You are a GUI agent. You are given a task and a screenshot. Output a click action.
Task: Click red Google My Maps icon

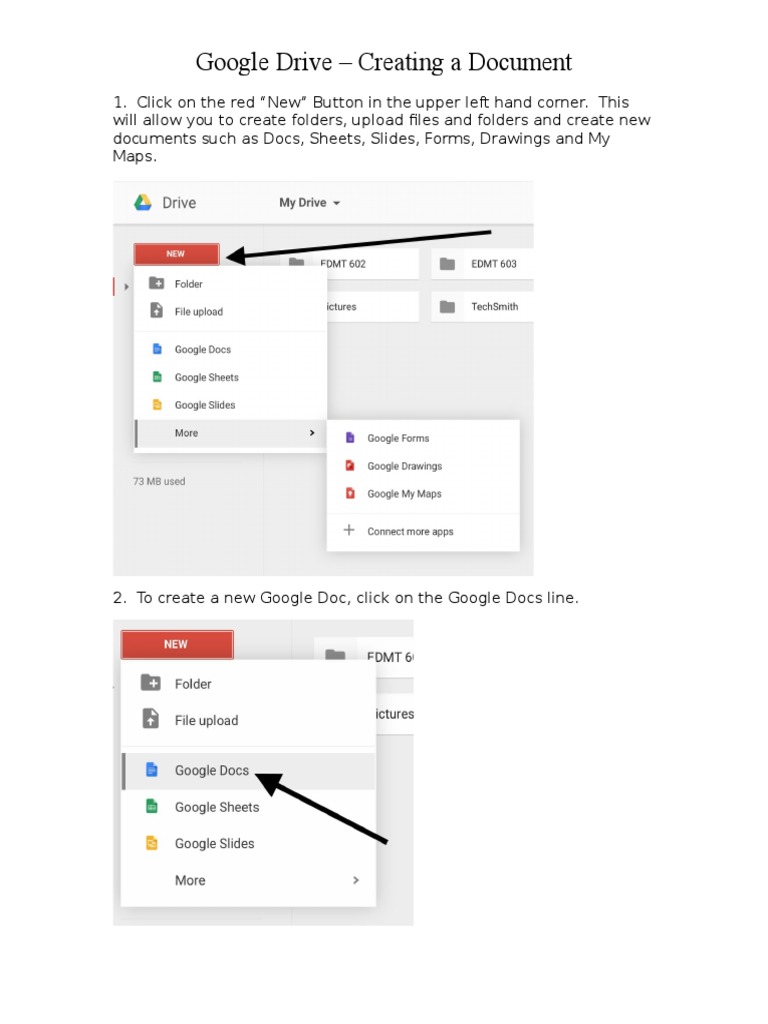click(x=350, y=493)
